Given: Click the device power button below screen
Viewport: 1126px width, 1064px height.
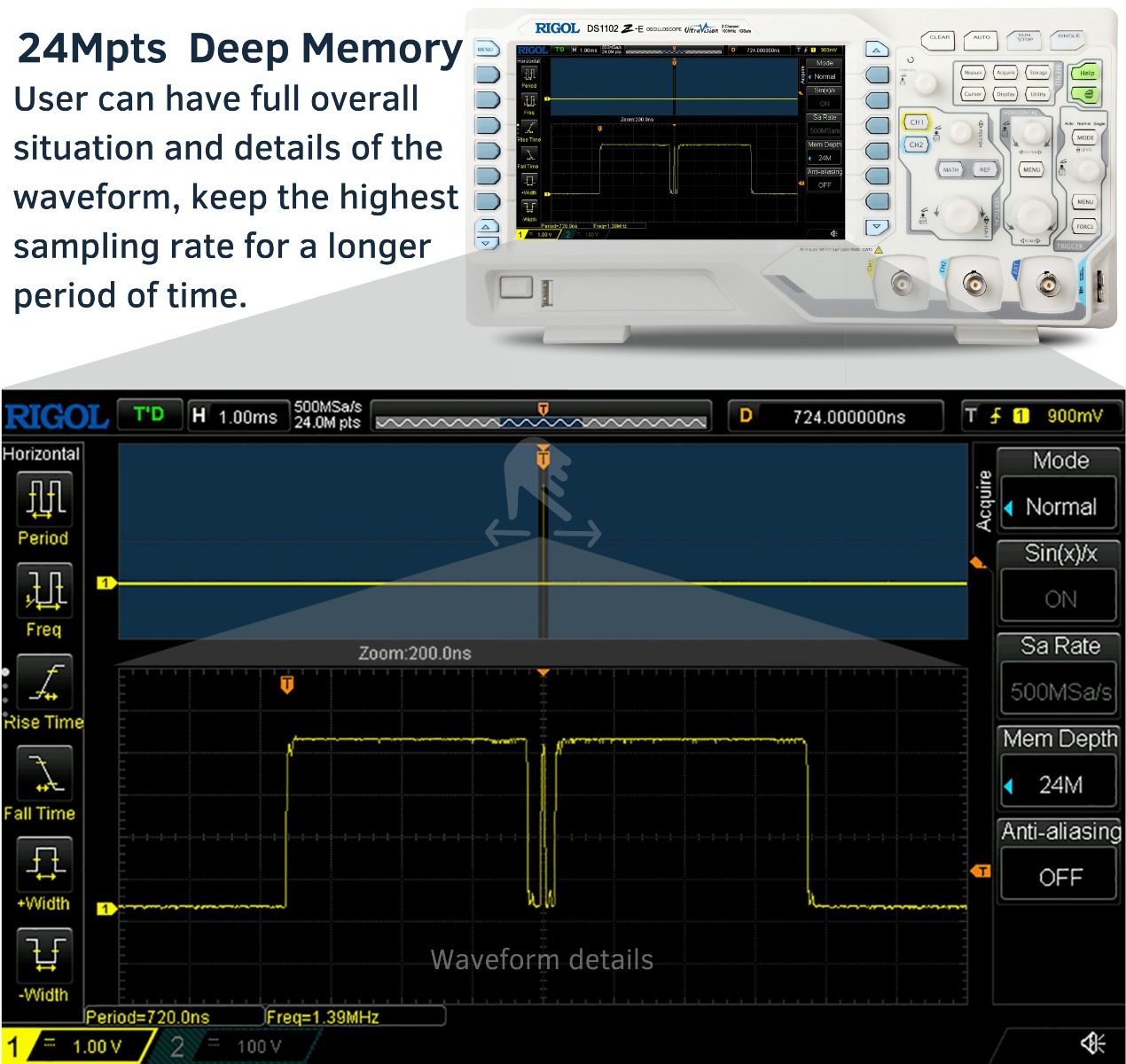Looking at the screenshot, I should click(515, 286).
